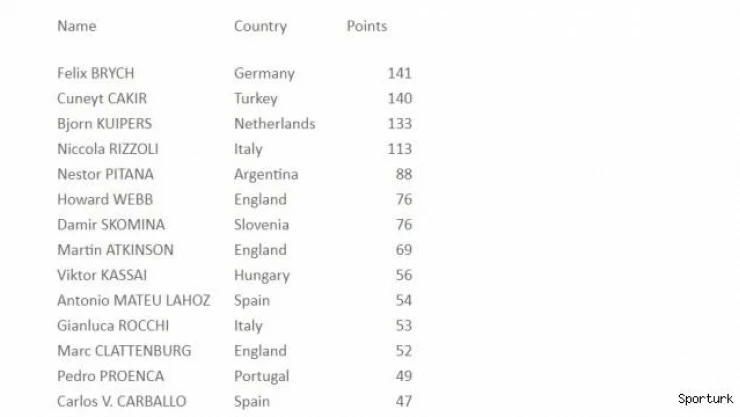Click the Country column header
The width and height of the screenshot is (740, 417).
260,26
